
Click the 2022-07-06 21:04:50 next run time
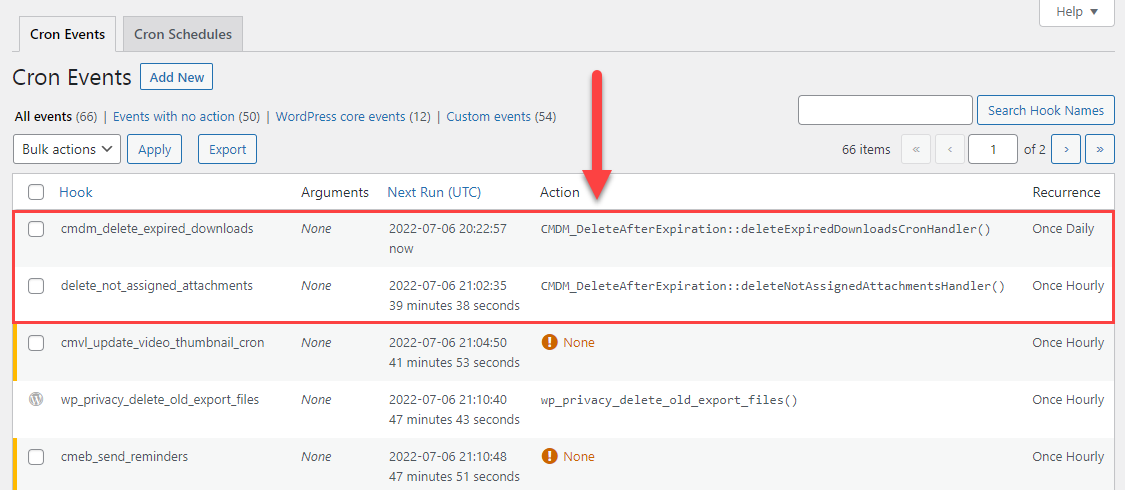pyautogui.click(x=448, y=343)
